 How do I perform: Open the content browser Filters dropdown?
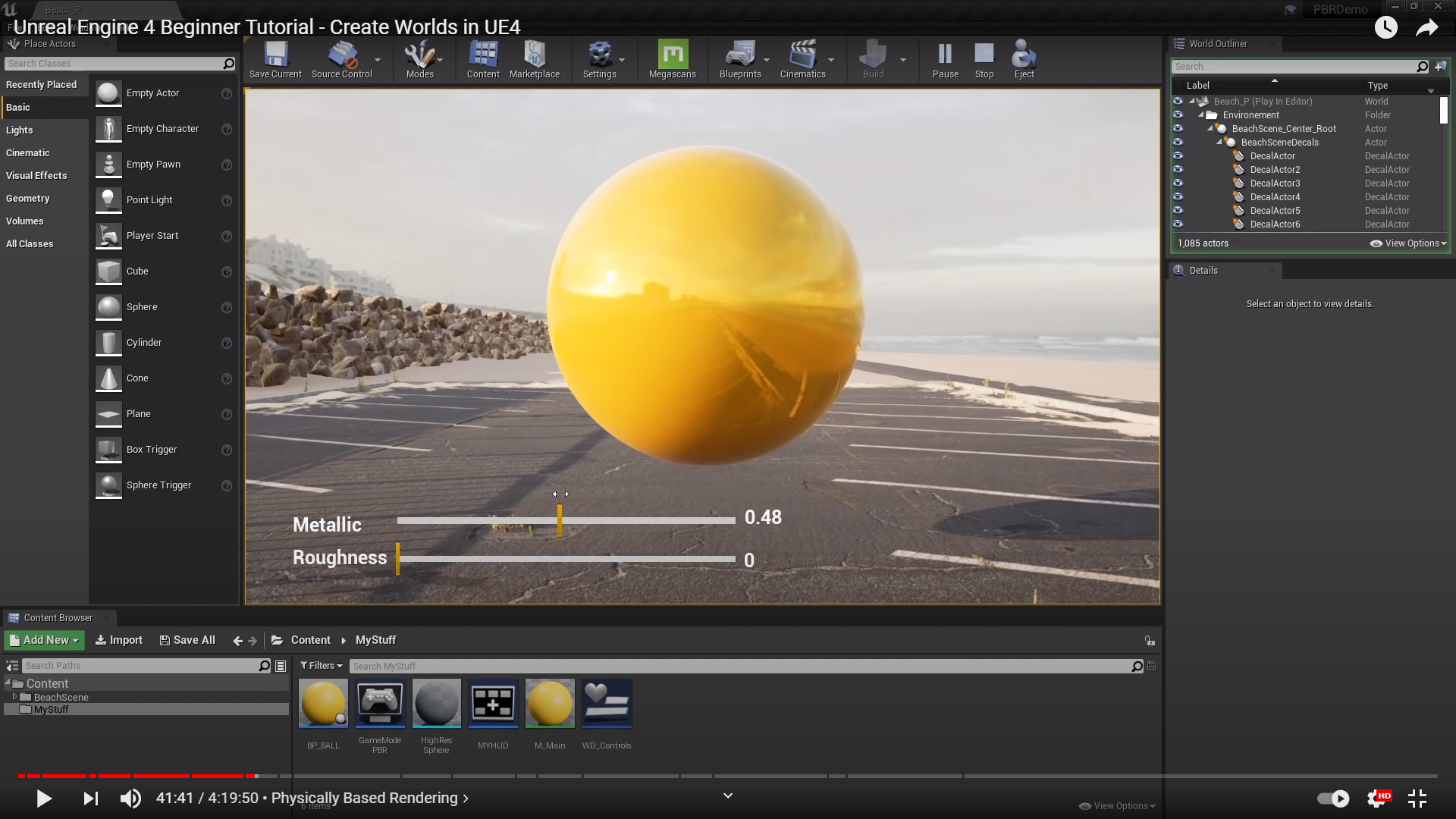click(x=322, y=666)
